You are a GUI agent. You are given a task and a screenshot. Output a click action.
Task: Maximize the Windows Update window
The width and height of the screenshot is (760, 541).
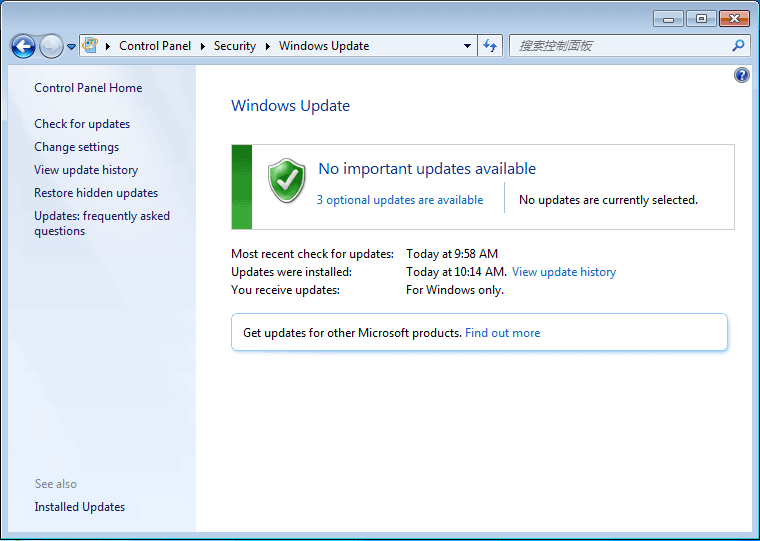[x=701, y=19]
